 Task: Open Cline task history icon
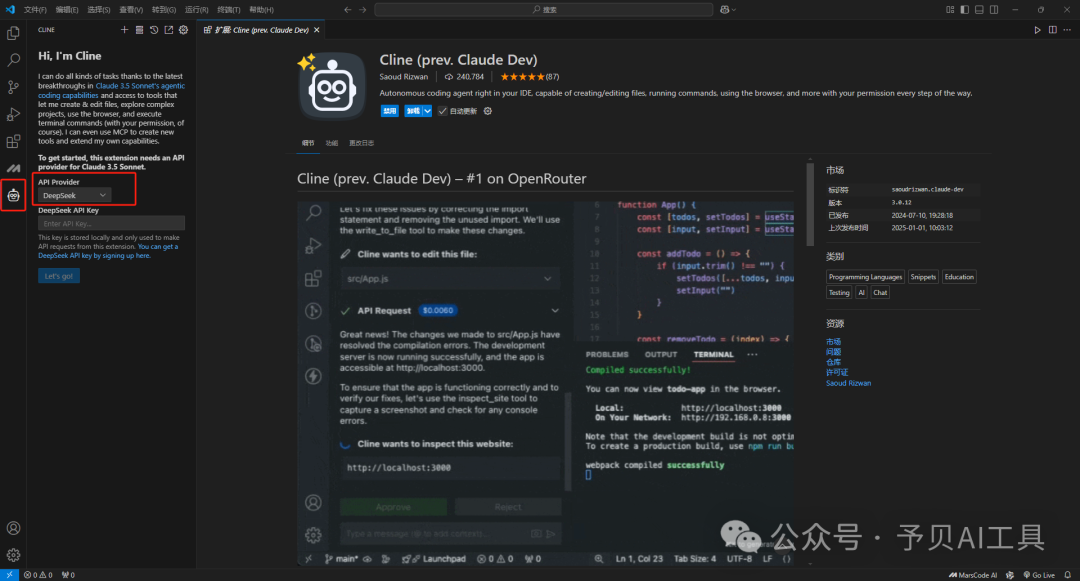point(154,30)
